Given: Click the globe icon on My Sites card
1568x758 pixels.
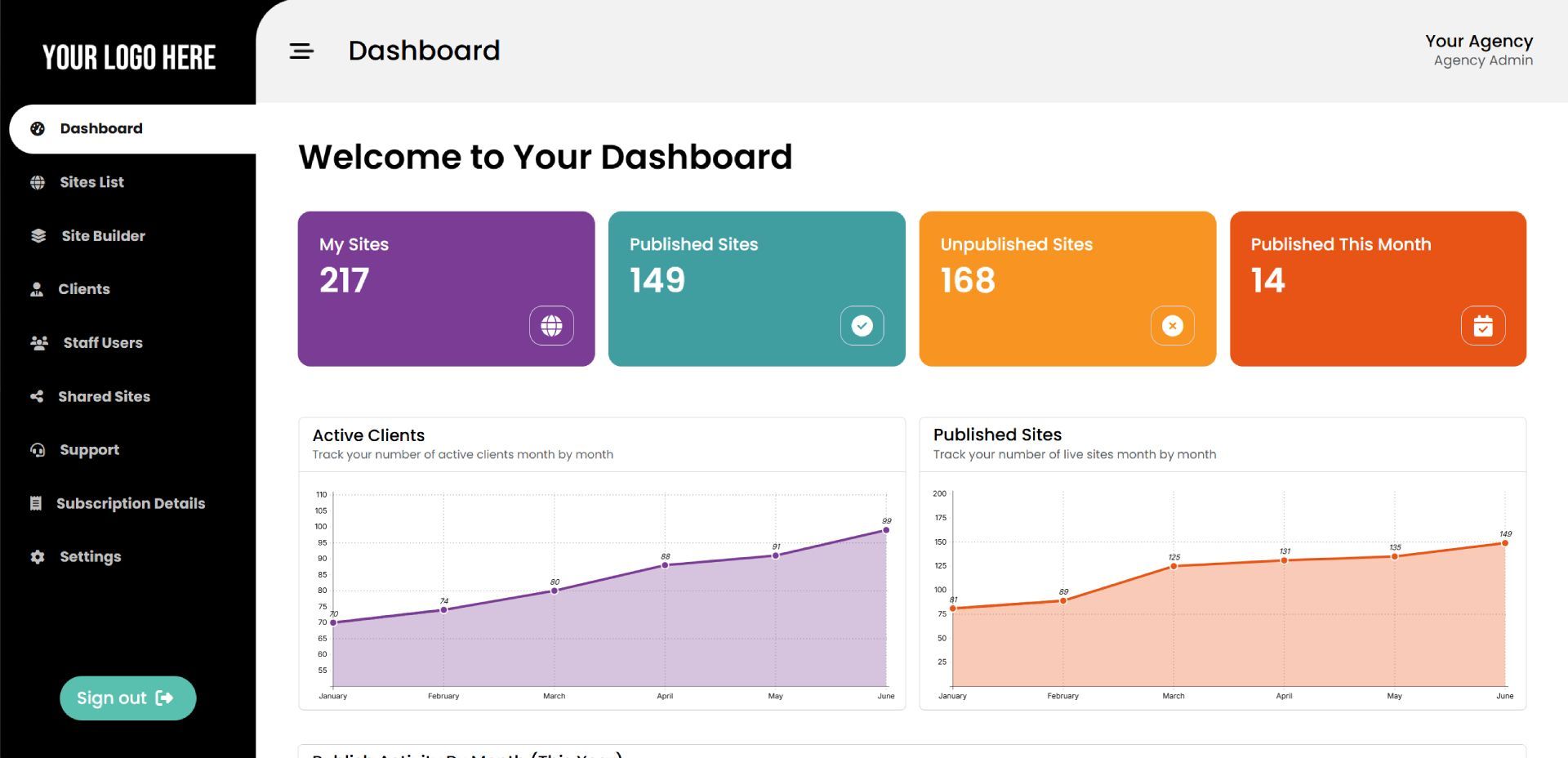Looking at the screenshot, I should [551, 326].
